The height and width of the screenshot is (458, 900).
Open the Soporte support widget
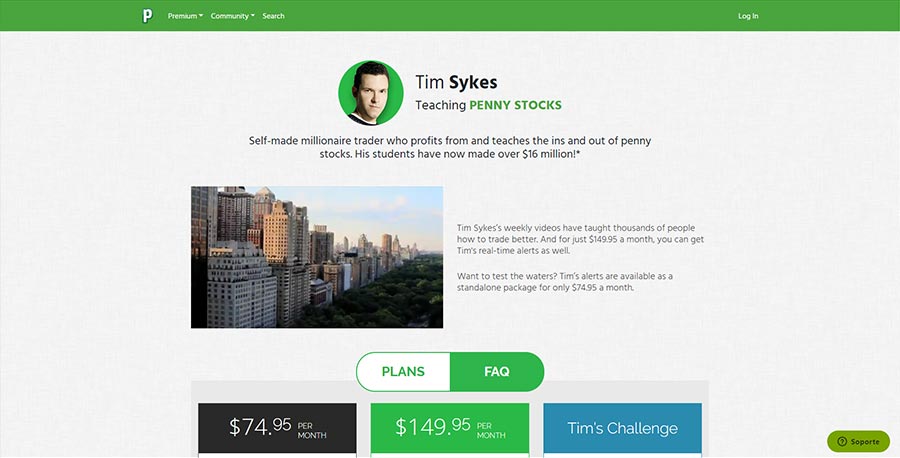point(859,441)
